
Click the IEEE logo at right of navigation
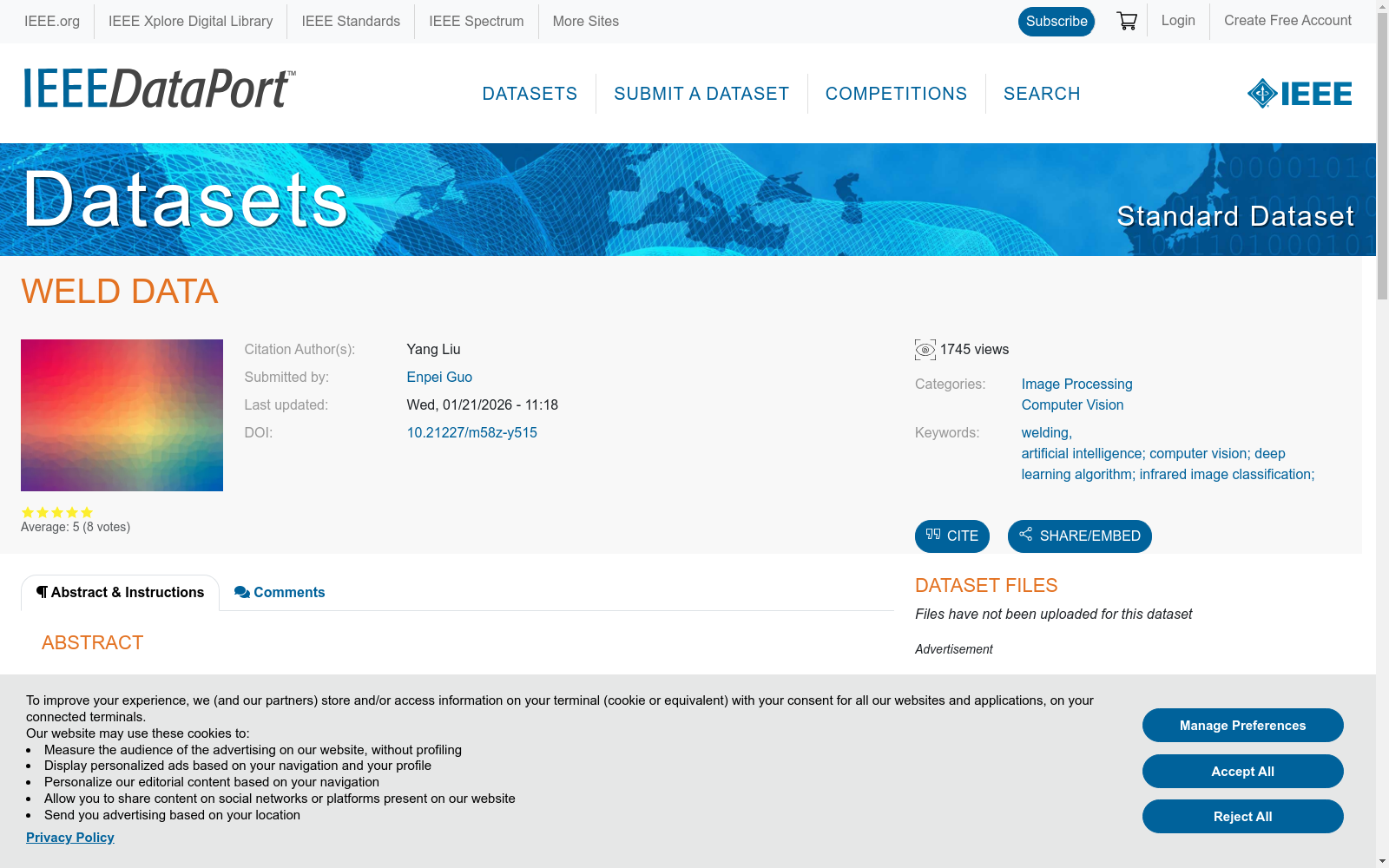(x=1300, y=94)
